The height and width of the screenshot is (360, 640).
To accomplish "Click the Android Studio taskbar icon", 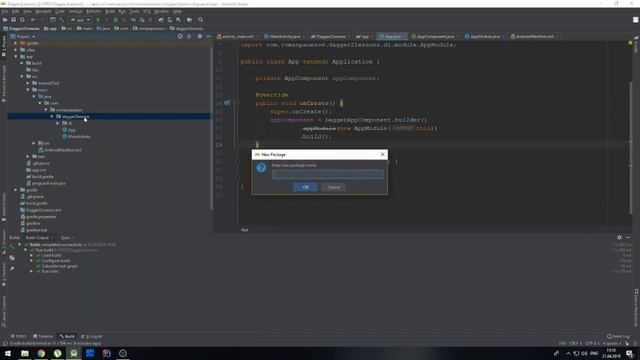I will point(74,353).
